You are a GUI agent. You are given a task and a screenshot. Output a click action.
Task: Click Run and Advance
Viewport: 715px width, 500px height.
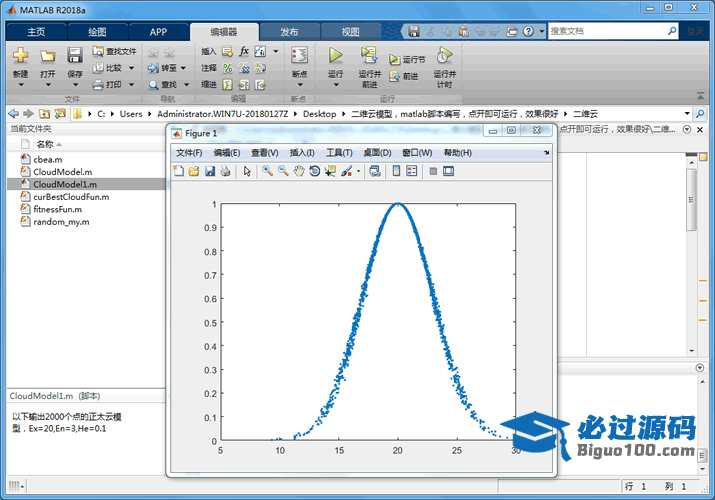(x=369, y=66)
